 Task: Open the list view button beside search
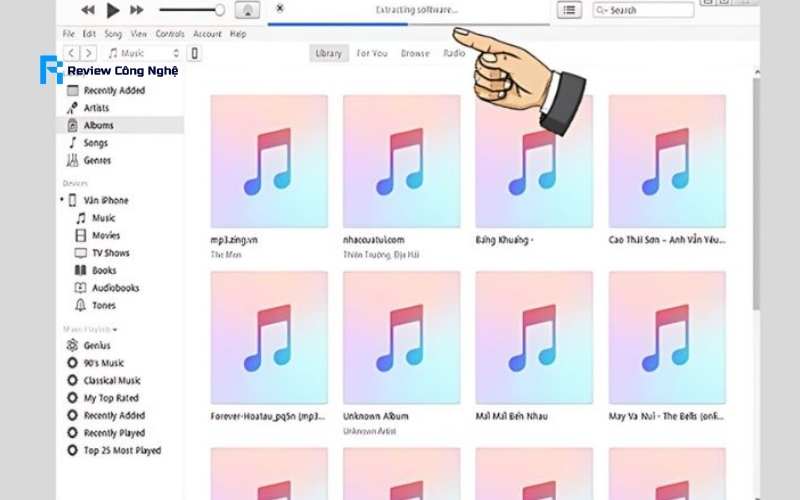click(569, 10)
